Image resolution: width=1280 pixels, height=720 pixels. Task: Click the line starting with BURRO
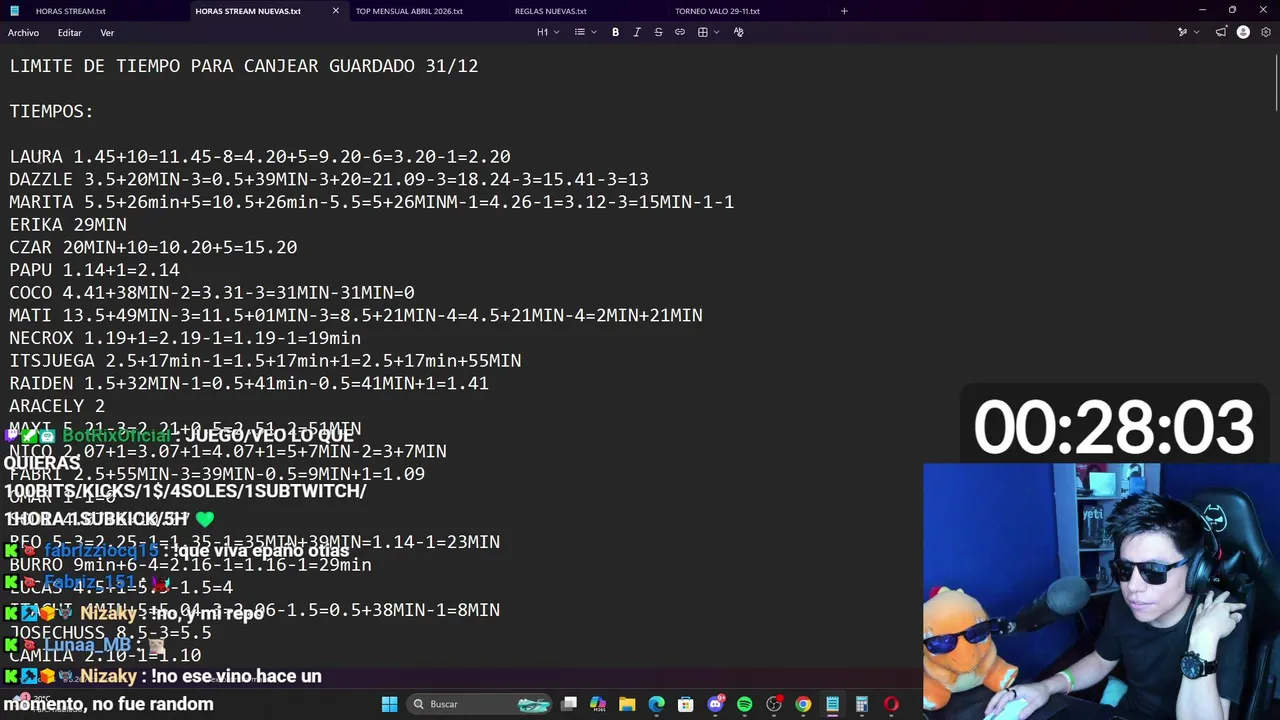[190, 565]
